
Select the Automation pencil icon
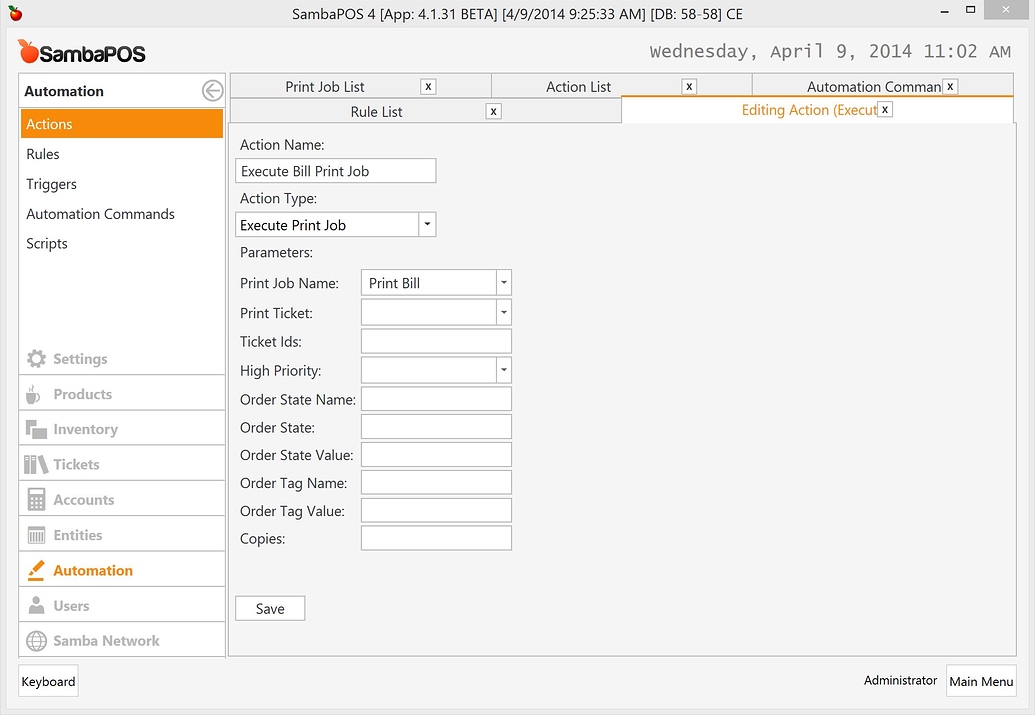click(37, 569)
